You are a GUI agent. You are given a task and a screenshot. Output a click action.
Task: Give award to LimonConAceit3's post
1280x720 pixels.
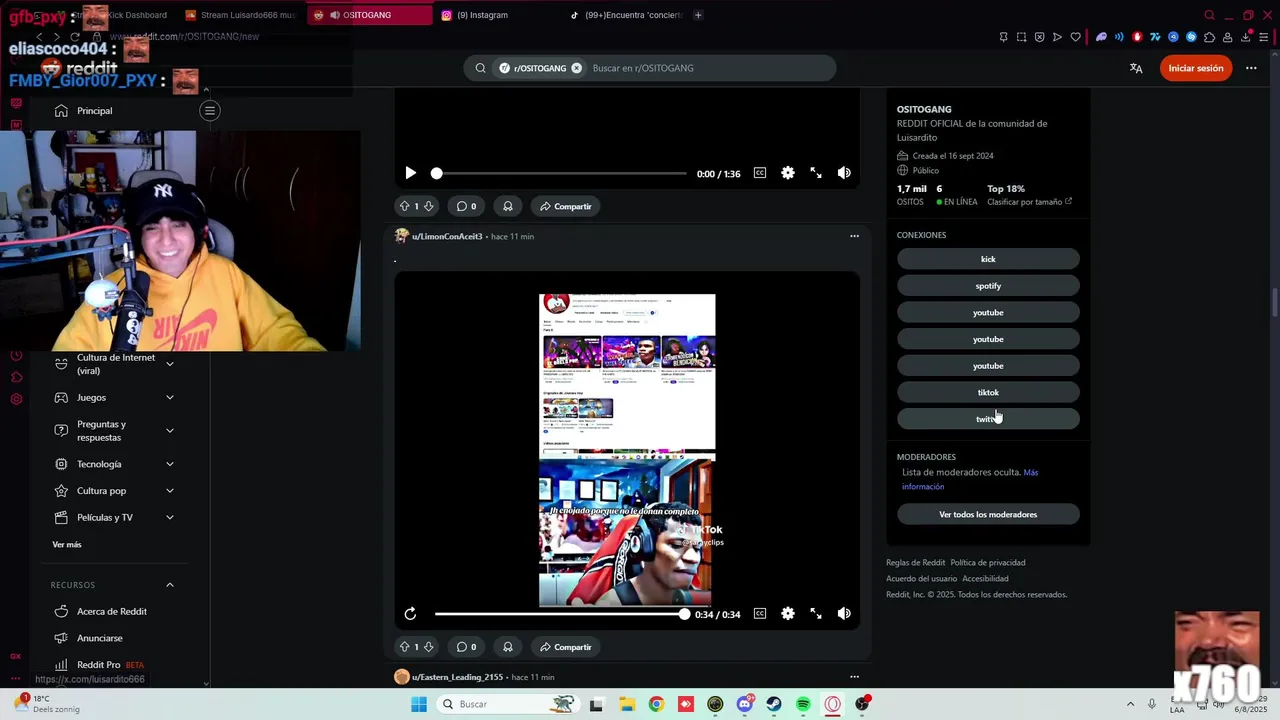coord(508,647)
